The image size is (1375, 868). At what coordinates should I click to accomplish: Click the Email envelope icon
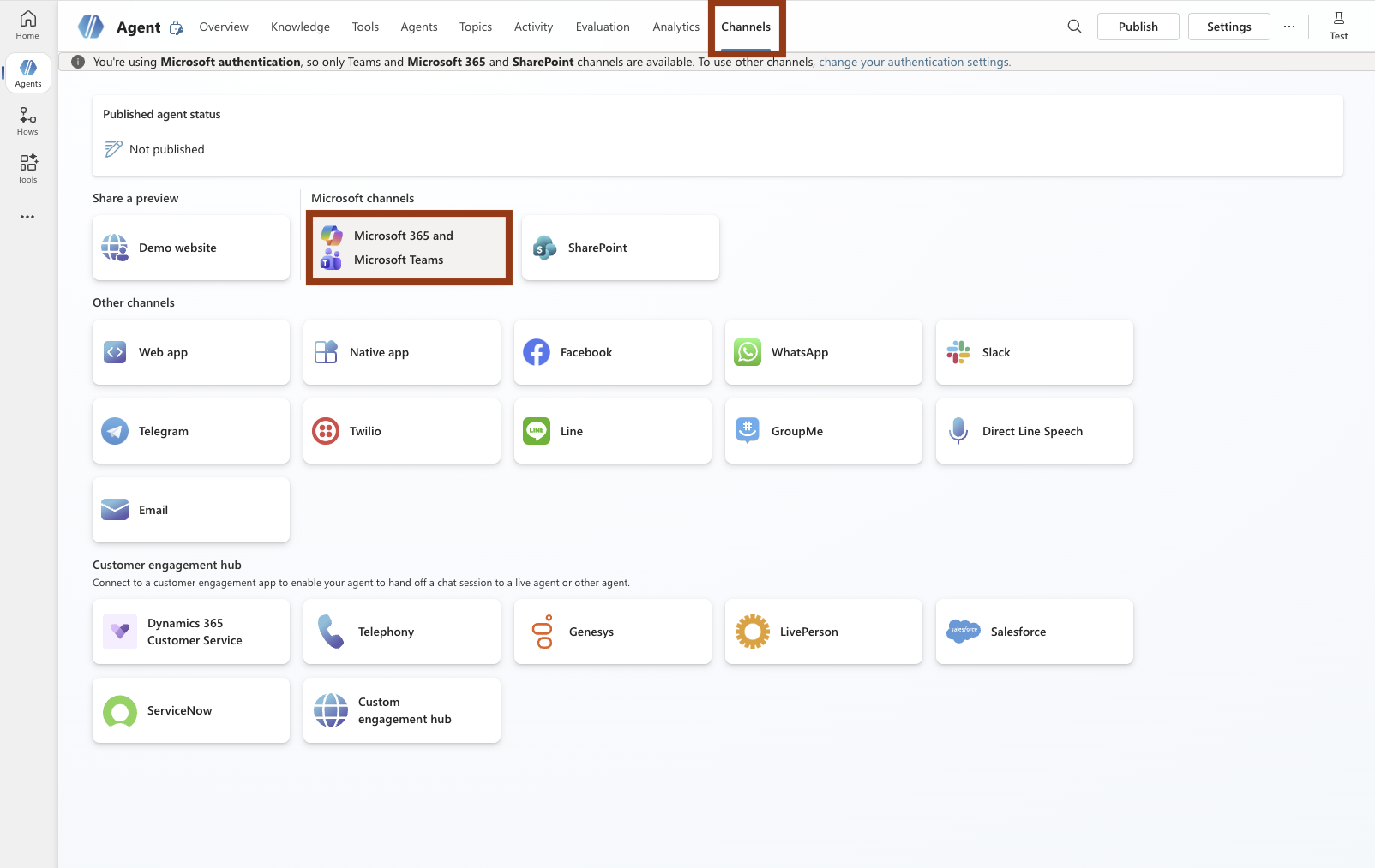(115, 510)
